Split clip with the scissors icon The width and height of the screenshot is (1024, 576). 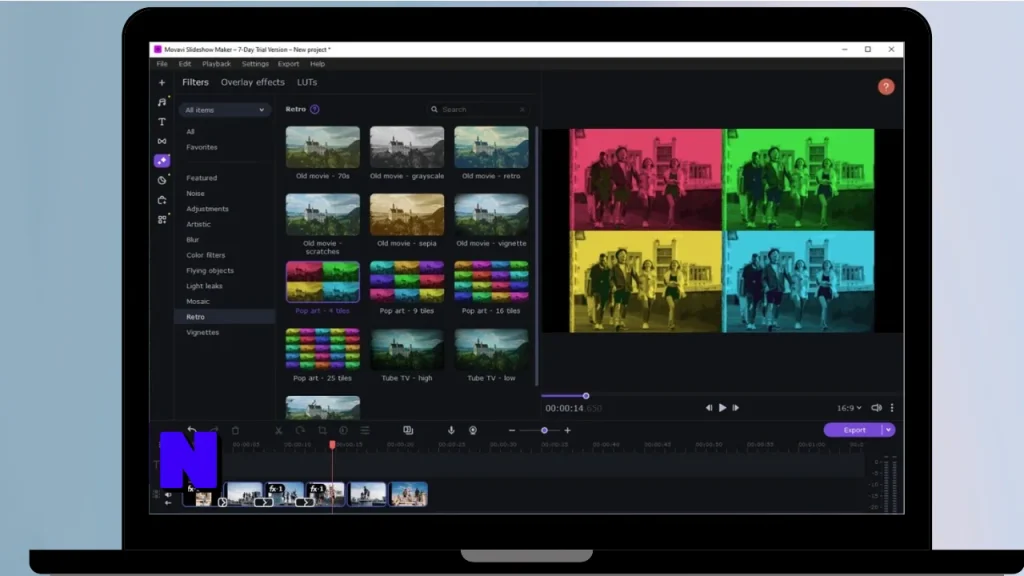coord(279,430)
